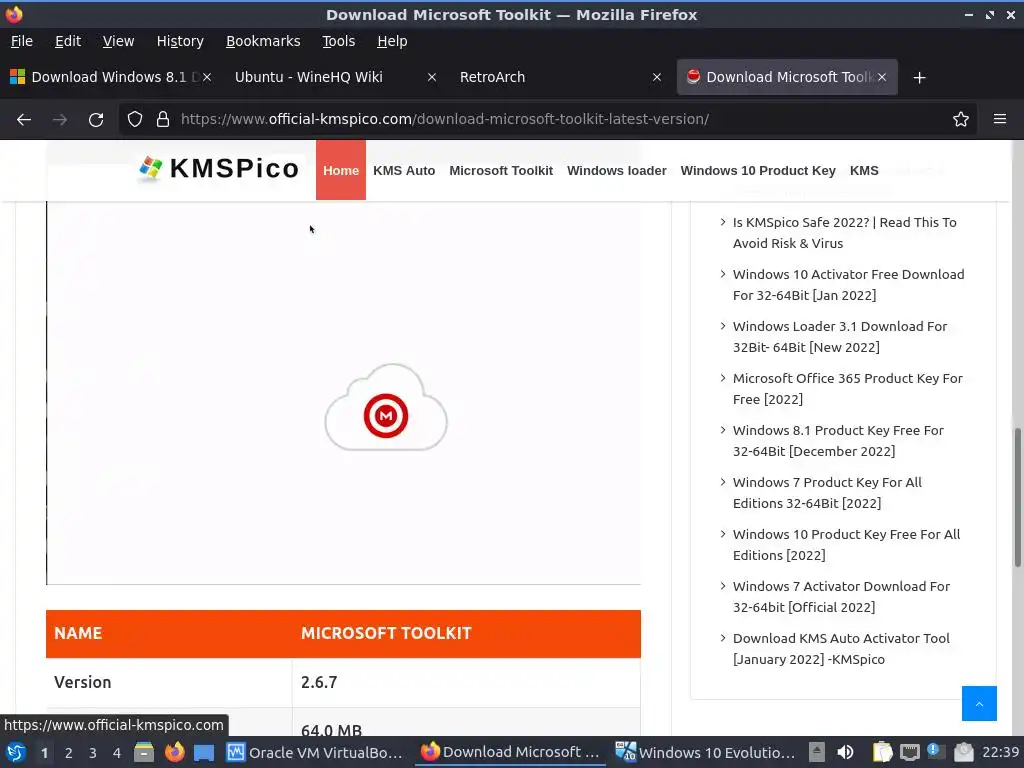Open Windows 10 Product Key Free For All link
The image size is (1024, 768).
(x=846, y=545)
